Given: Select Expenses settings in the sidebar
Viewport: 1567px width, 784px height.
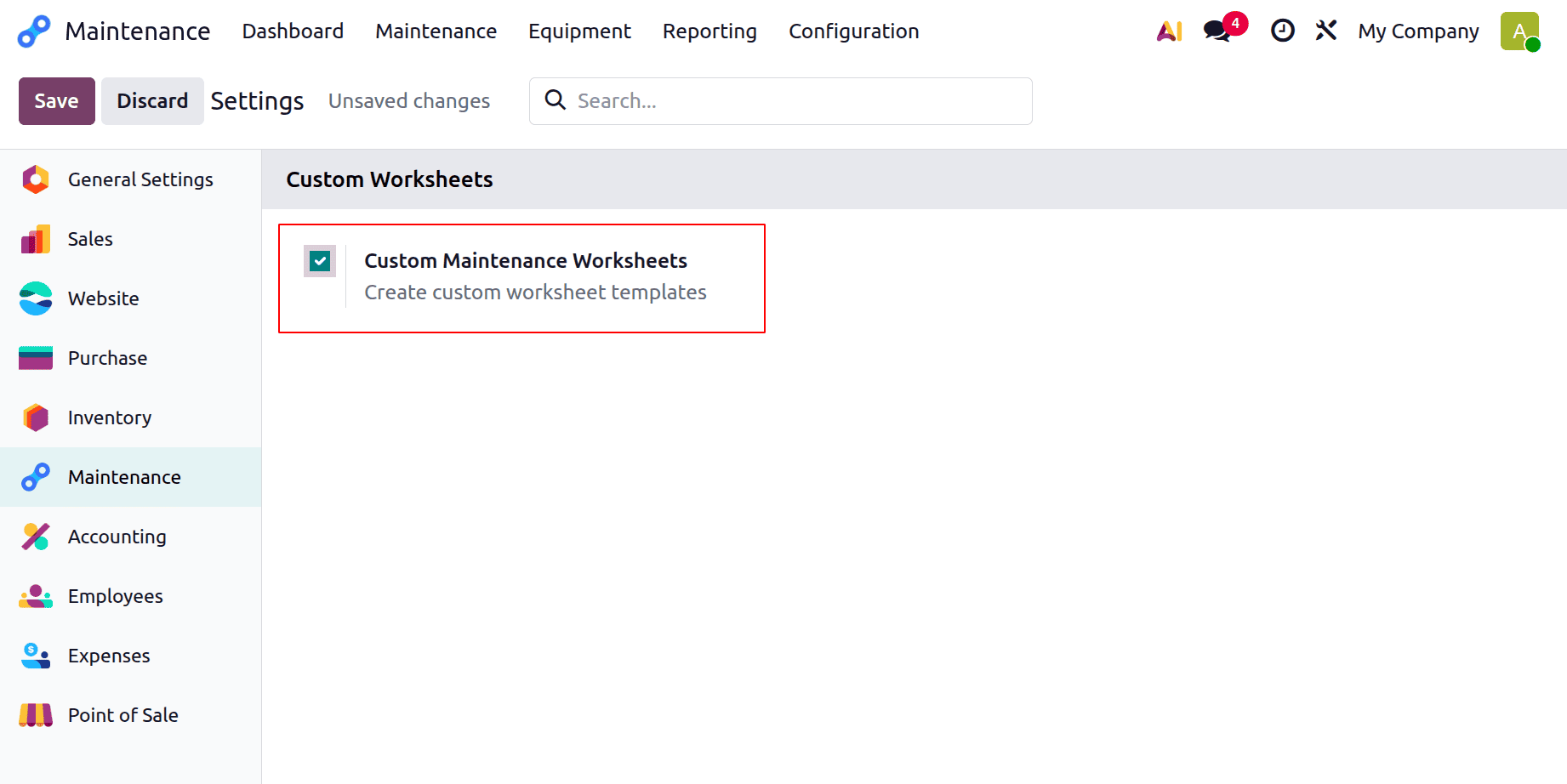Looking at the screenshot, I should (x=130, y=656).
